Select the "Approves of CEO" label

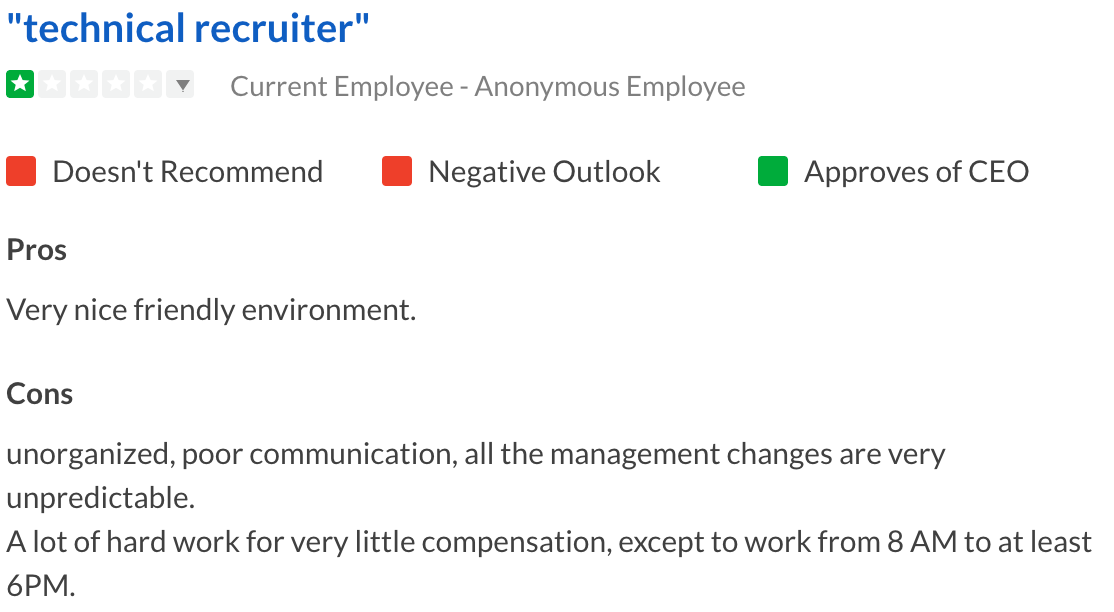916,172
